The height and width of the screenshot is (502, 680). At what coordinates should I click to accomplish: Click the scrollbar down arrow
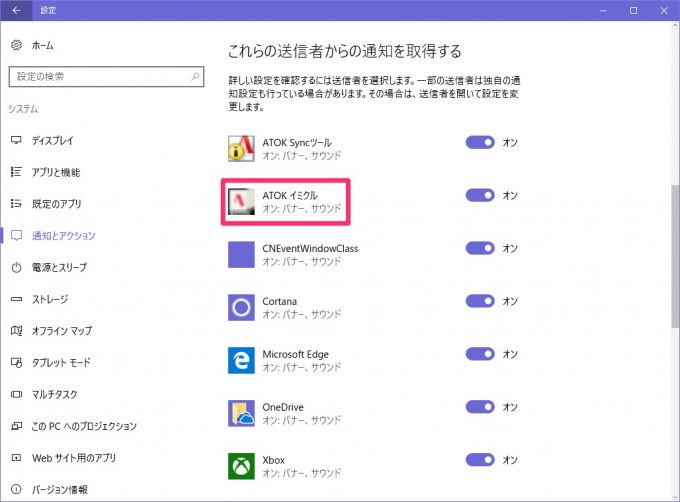tap(675, 498)
